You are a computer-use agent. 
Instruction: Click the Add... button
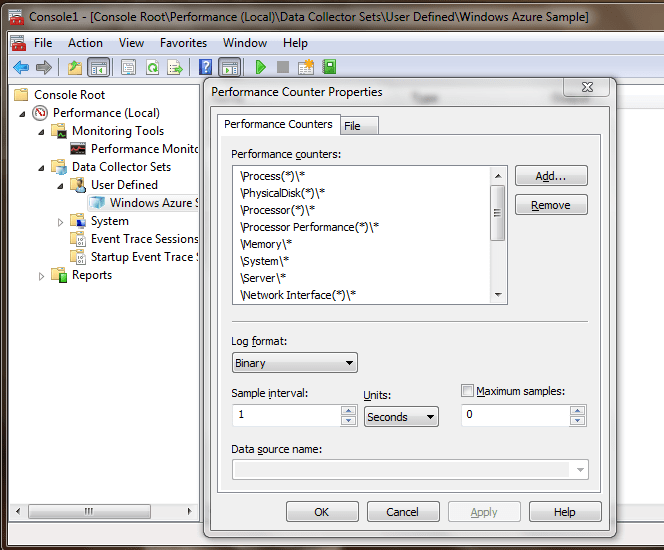[551, 176]
